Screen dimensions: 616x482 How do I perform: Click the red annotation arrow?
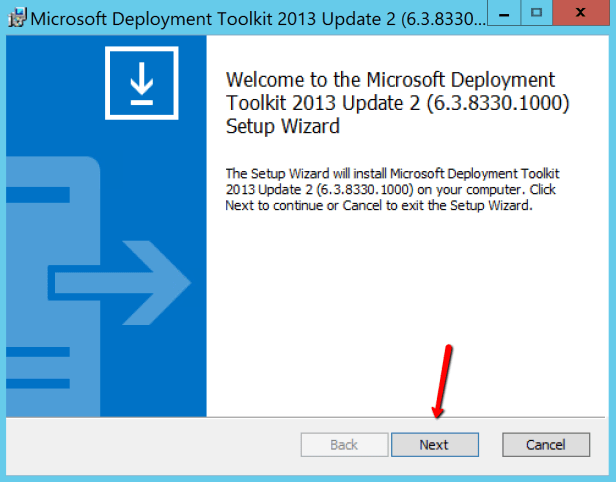pyautogui.click(x=442, y=381)
